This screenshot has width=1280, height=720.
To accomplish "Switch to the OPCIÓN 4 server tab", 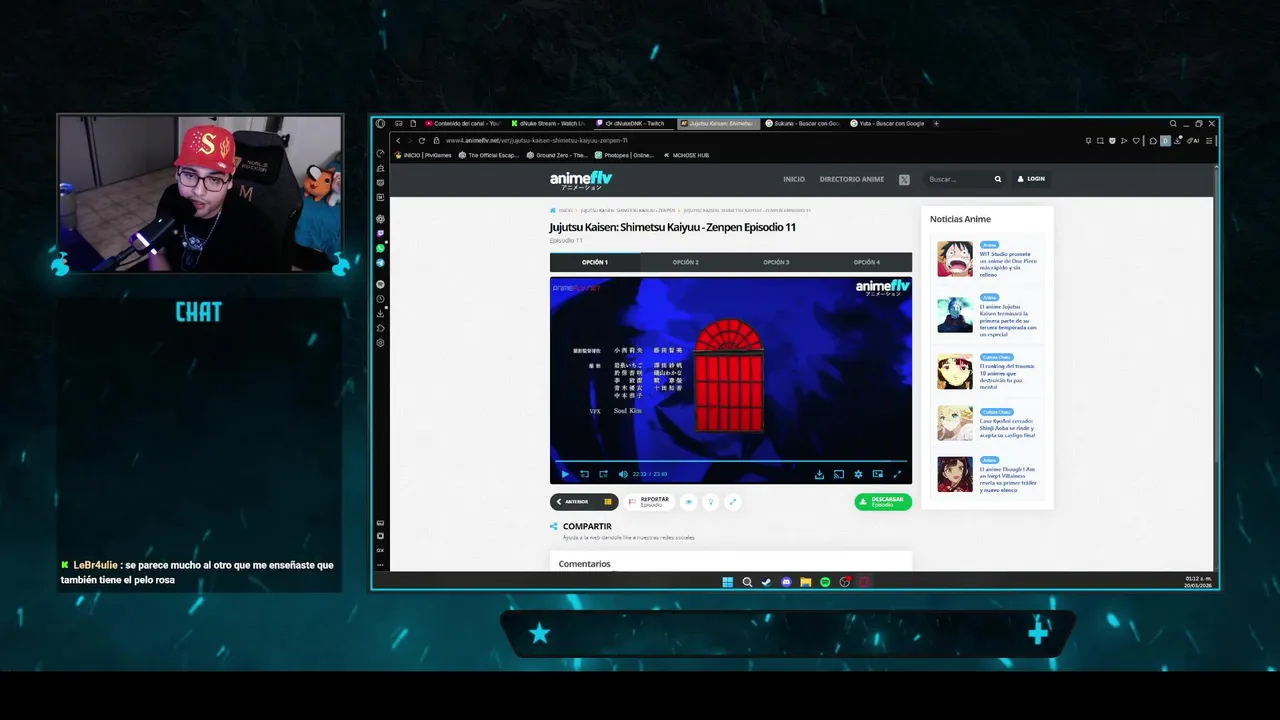I will click(867, 262).
